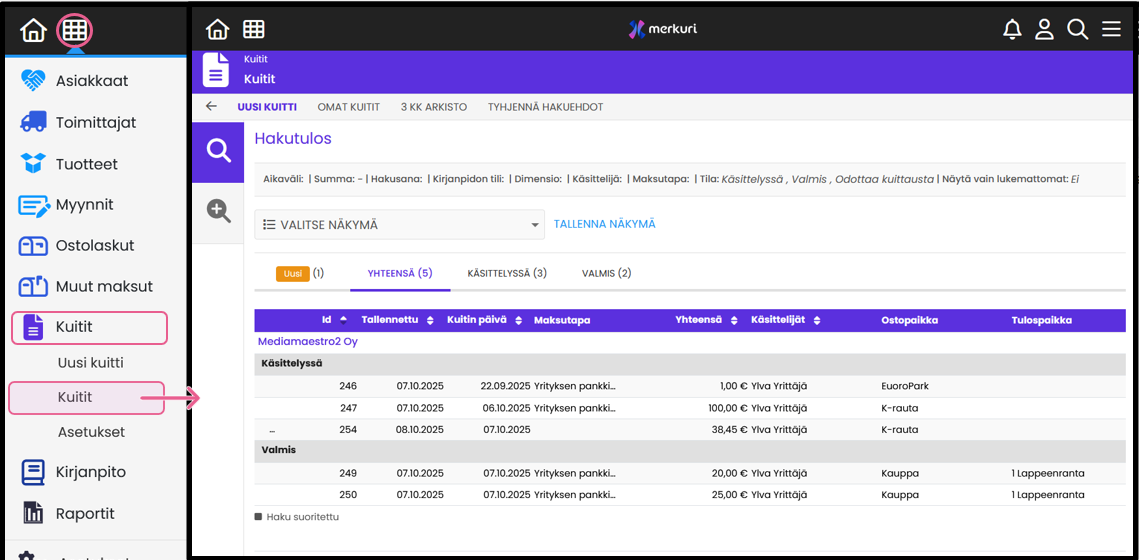Collapse the Kuitit sidebar section
The height and width of the screenshot is (560, 1139).
pyautogui.click(x=89, y=327)
